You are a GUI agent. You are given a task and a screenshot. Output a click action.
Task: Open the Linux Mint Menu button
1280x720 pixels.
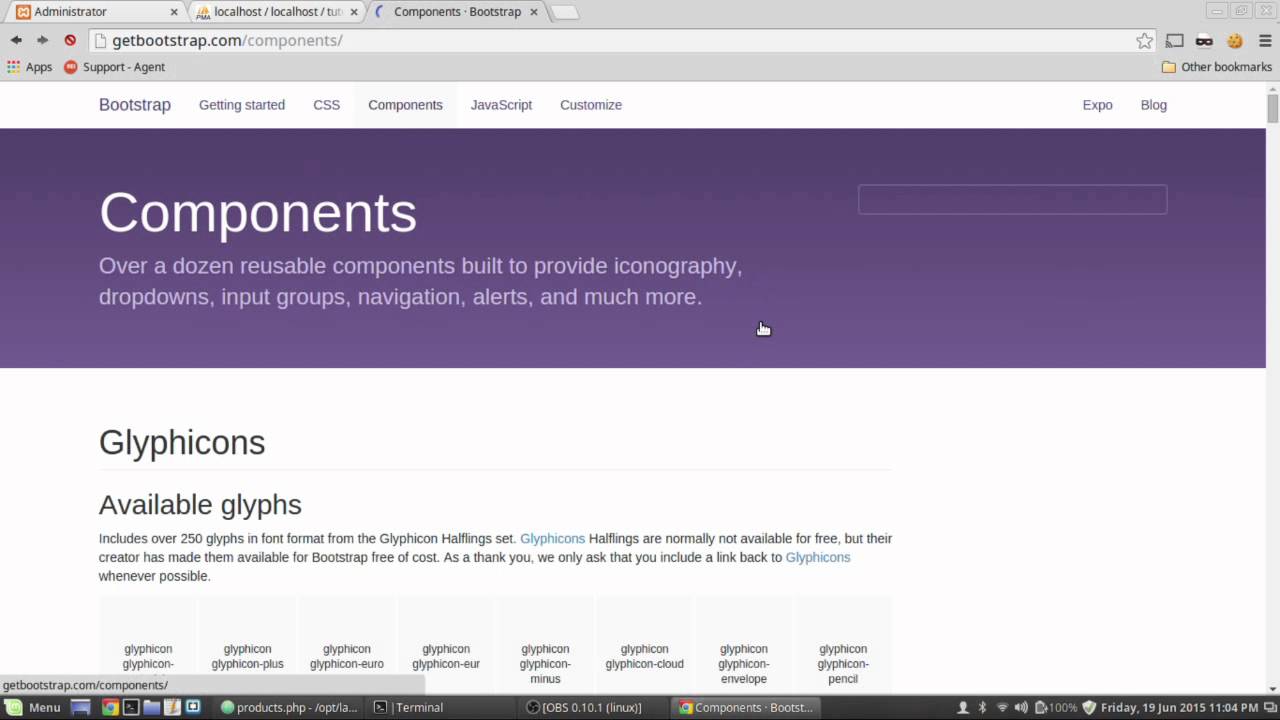point(33,707)
